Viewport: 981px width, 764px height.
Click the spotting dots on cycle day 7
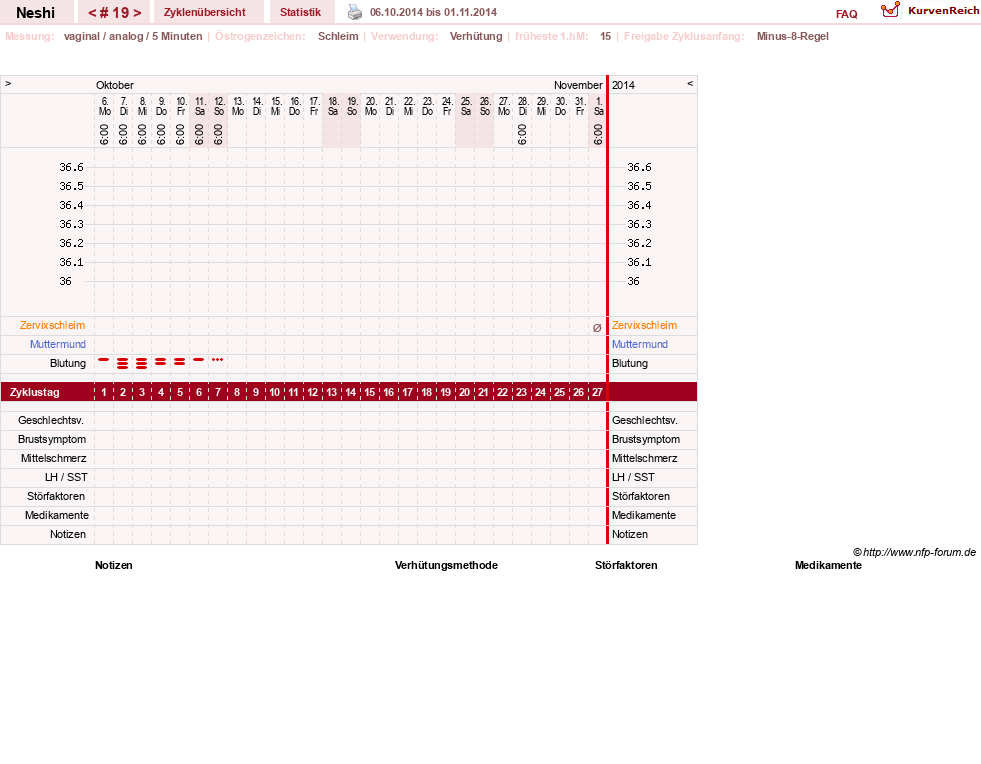[218, 360]
